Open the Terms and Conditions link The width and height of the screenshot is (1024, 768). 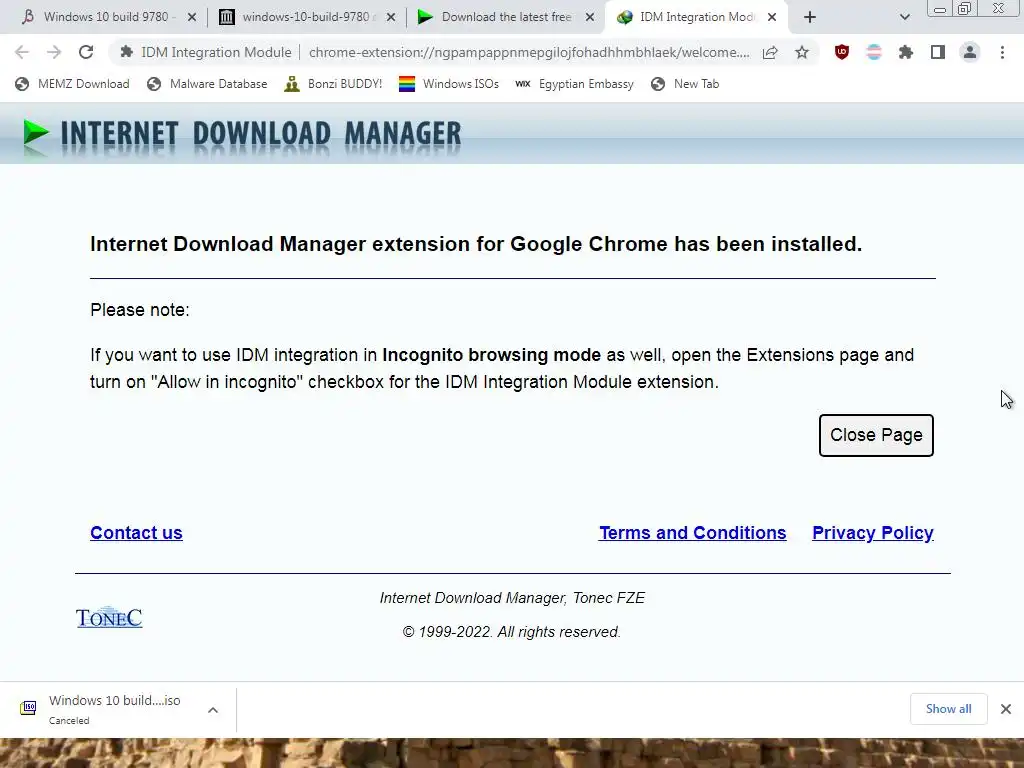click(693, 533)
